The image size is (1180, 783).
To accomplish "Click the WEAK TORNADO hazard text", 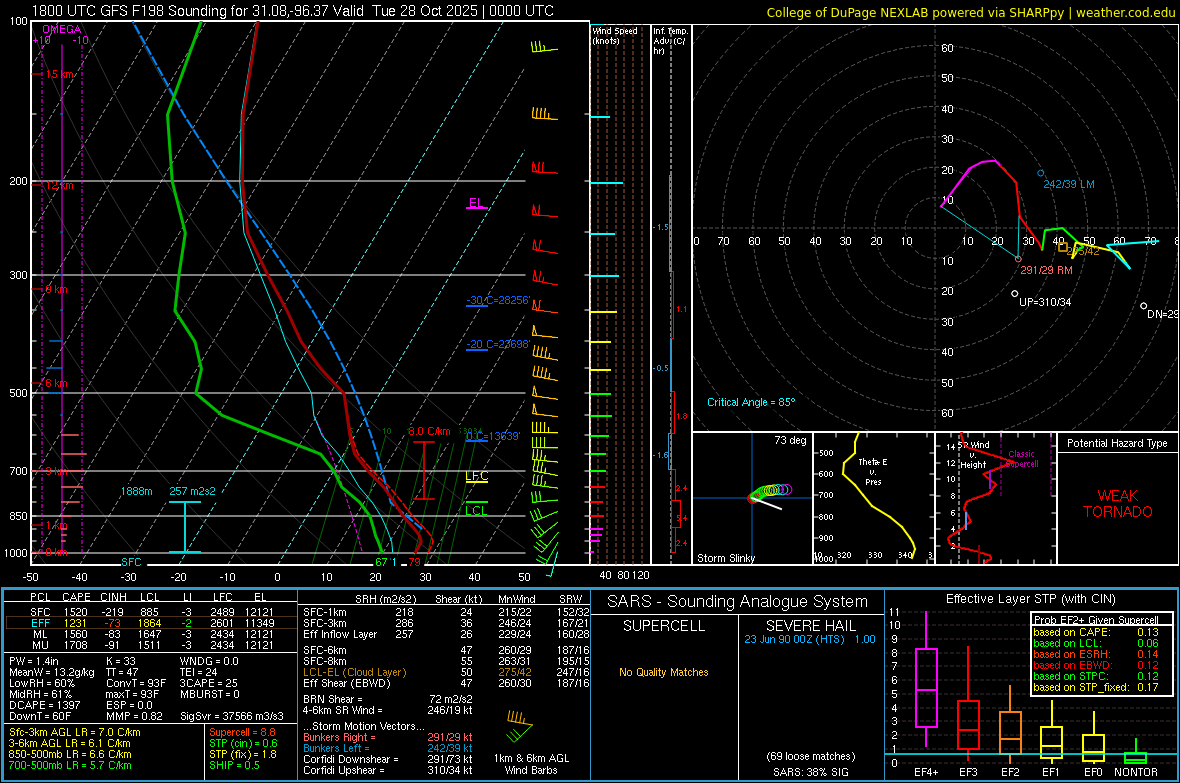I will 1118,504.
